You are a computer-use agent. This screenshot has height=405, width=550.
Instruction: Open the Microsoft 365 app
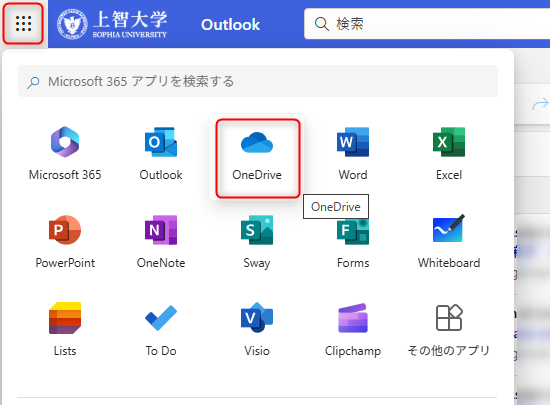tap(65, 154)
